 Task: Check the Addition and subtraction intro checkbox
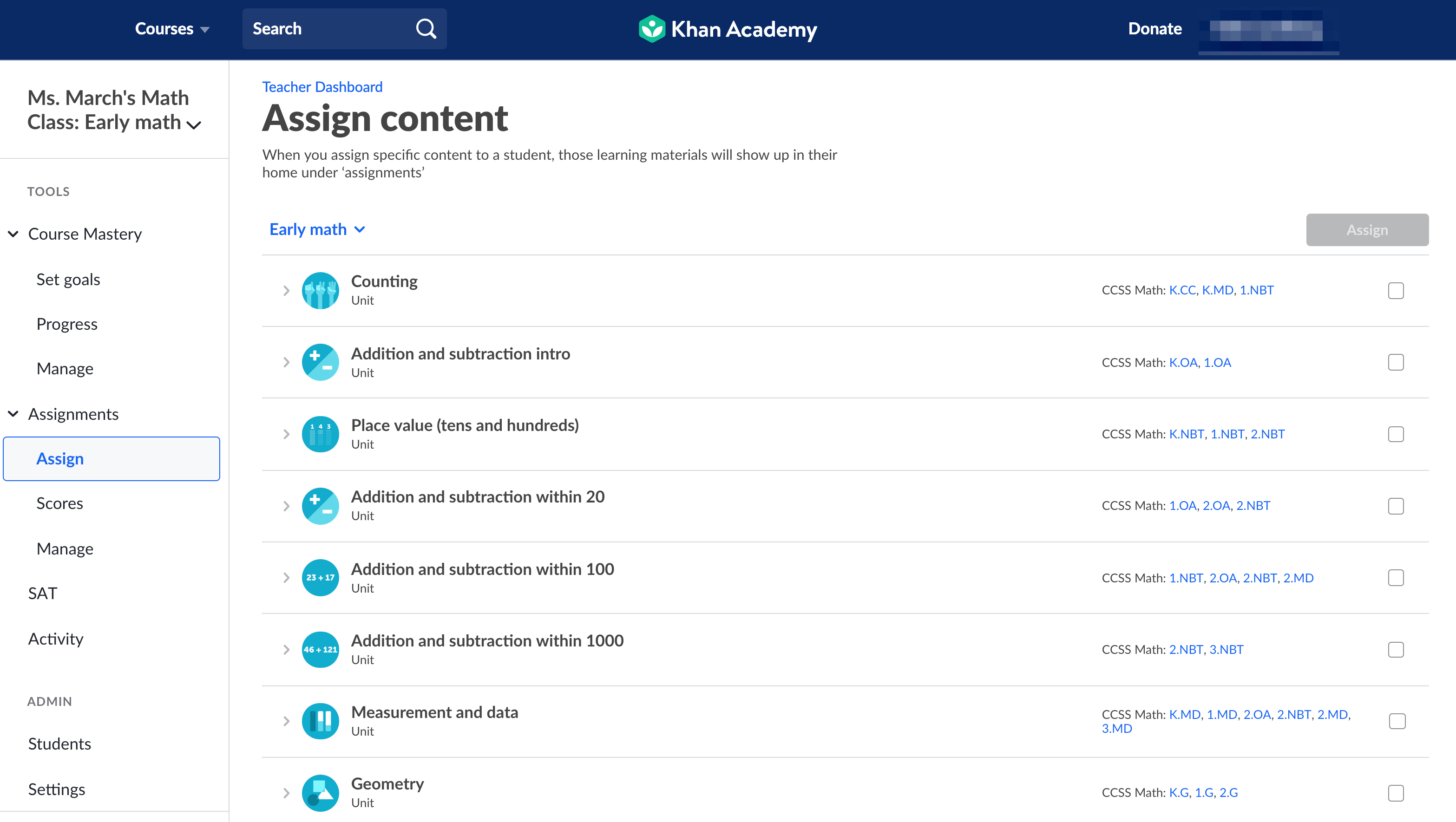click(x=1396, y=362)
